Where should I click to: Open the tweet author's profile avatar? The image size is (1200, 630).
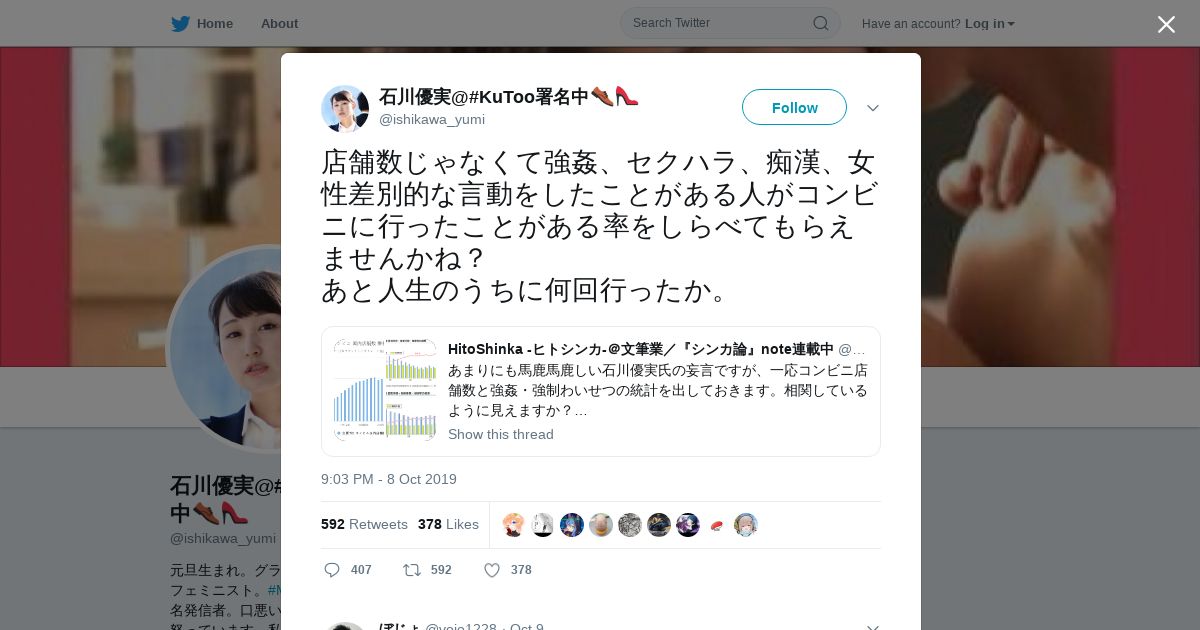point(345,108)
